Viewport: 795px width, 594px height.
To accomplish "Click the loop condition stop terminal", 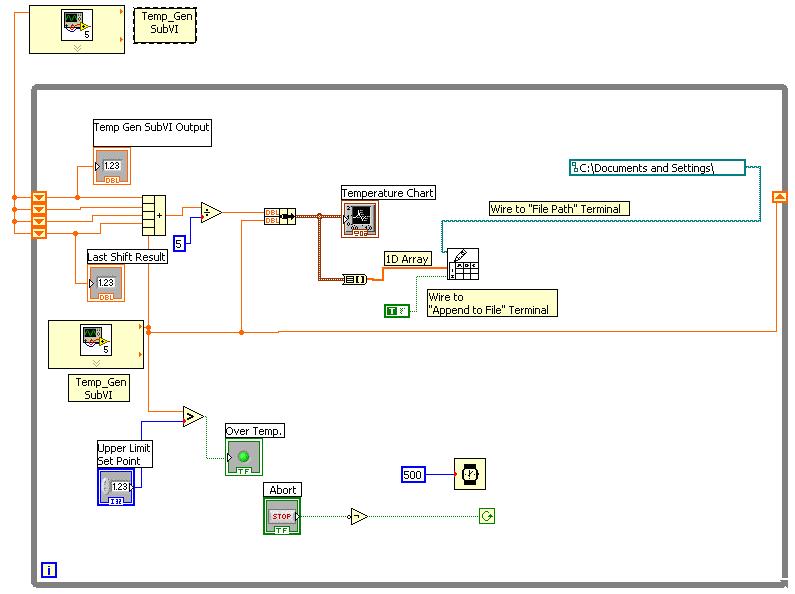I will (487, 517).
